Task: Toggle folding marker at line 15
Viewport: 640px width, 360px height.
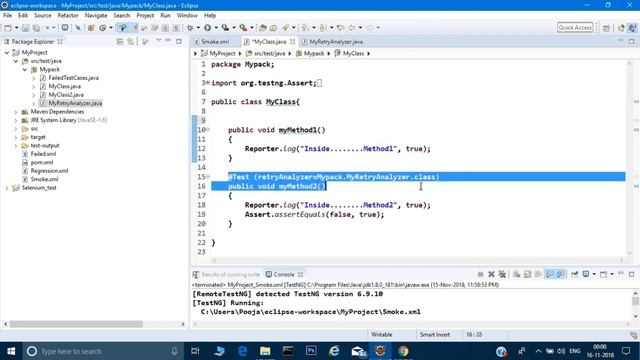Action: 208,177
